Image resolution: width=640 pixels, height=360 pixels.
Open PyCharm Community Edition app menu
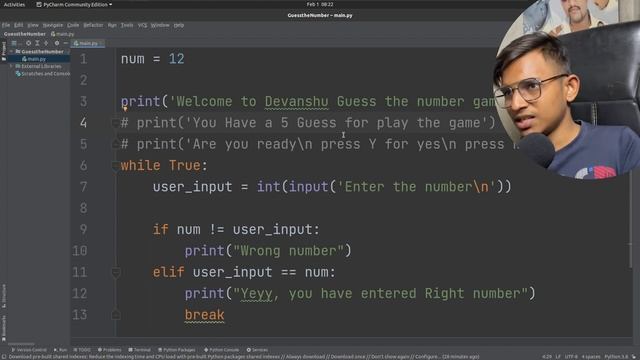pyautogui.click(x=74, y=4)
